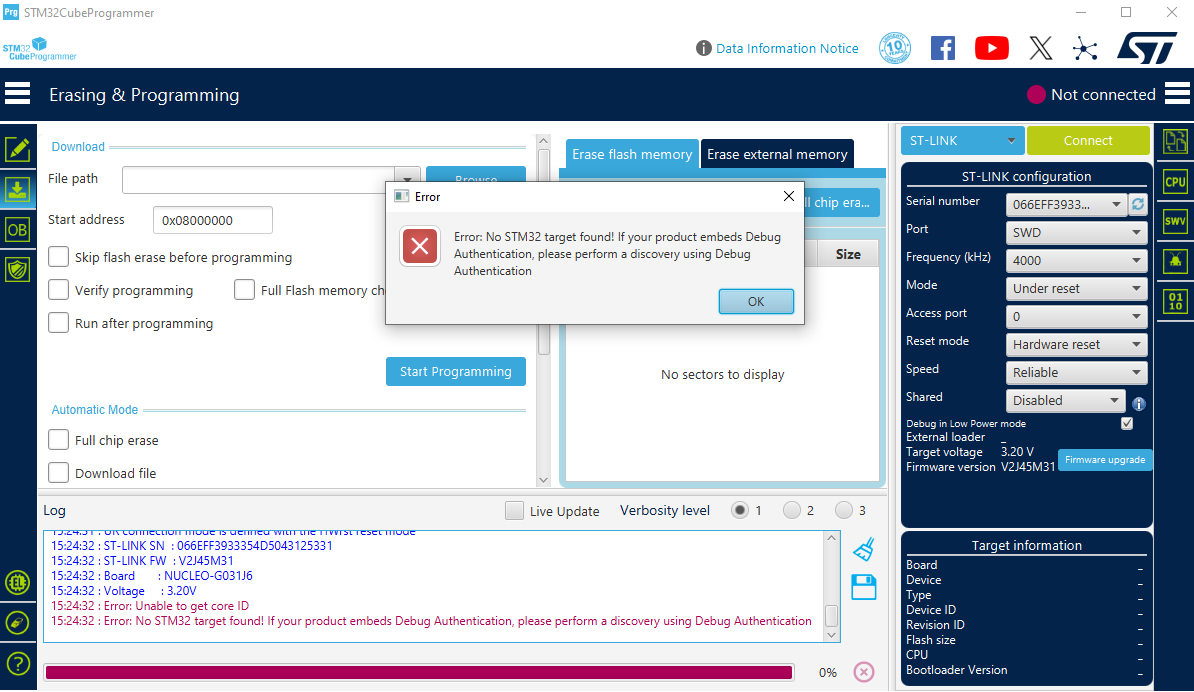Open the Shared Disabled dropdown
Image resolution: width=1194 pixels, height=692 pixels.
[x=1065, y=400]
